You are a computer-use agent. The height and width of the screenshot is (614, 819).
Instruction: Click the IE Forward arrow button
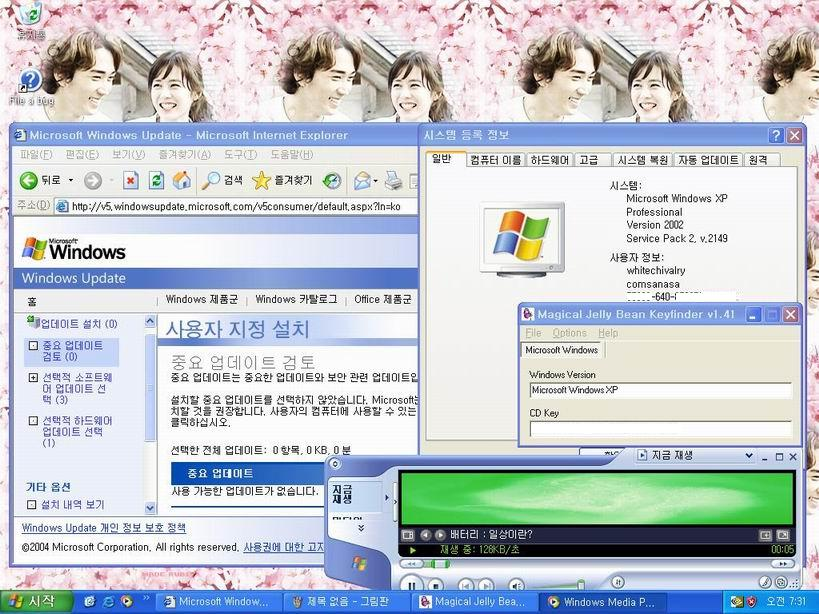click(x=93, y=181)
